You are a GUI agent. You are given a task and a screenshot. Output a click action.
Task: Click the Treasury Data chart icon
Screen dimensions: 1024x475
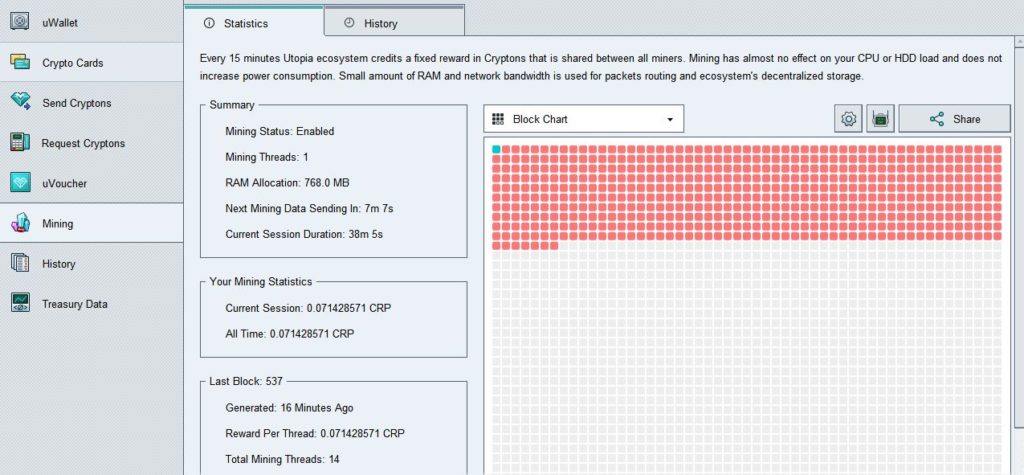pyautogui.click(x=20, y=303)
